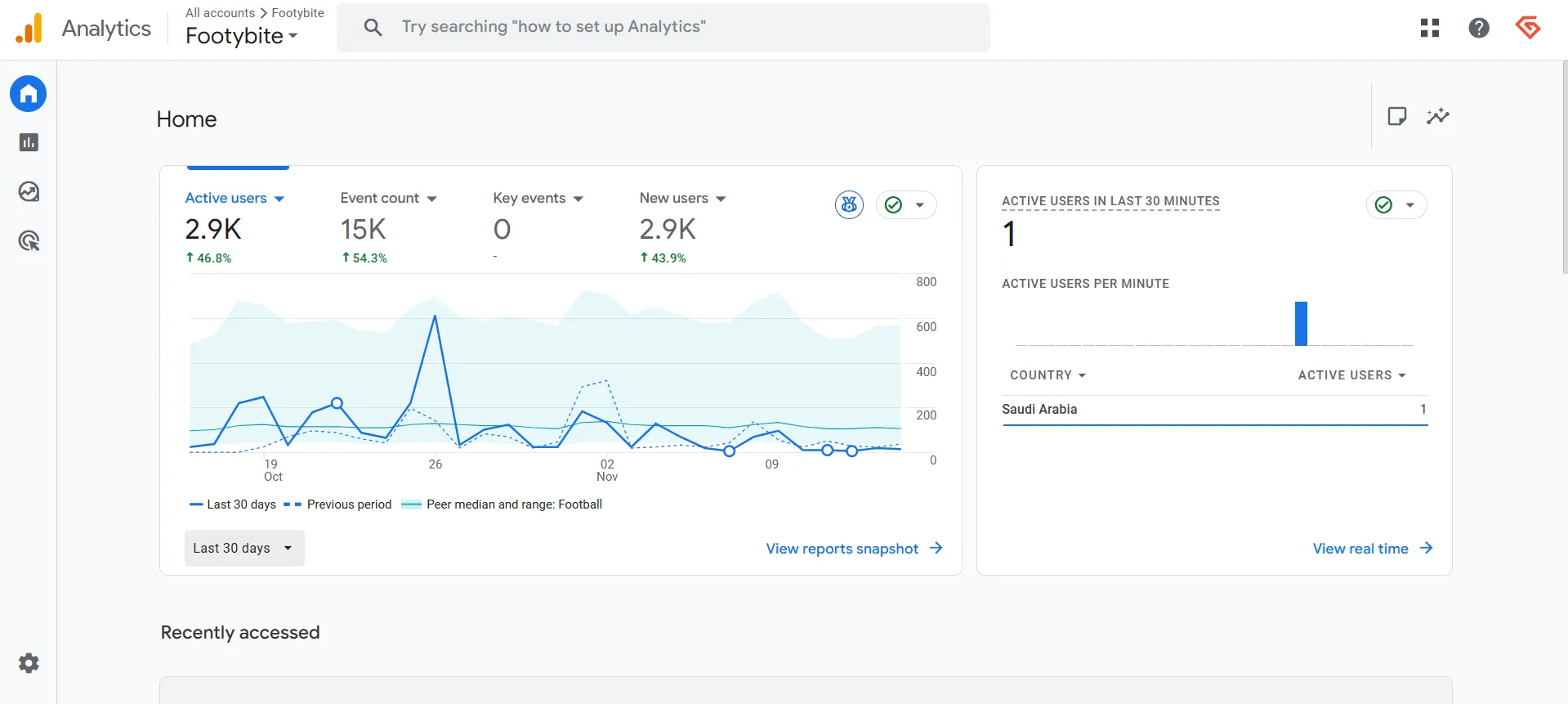Viewport: 1568px width, 704px height.
Task: Toggle the peer benchmarking icon
Action: (849, 204)
